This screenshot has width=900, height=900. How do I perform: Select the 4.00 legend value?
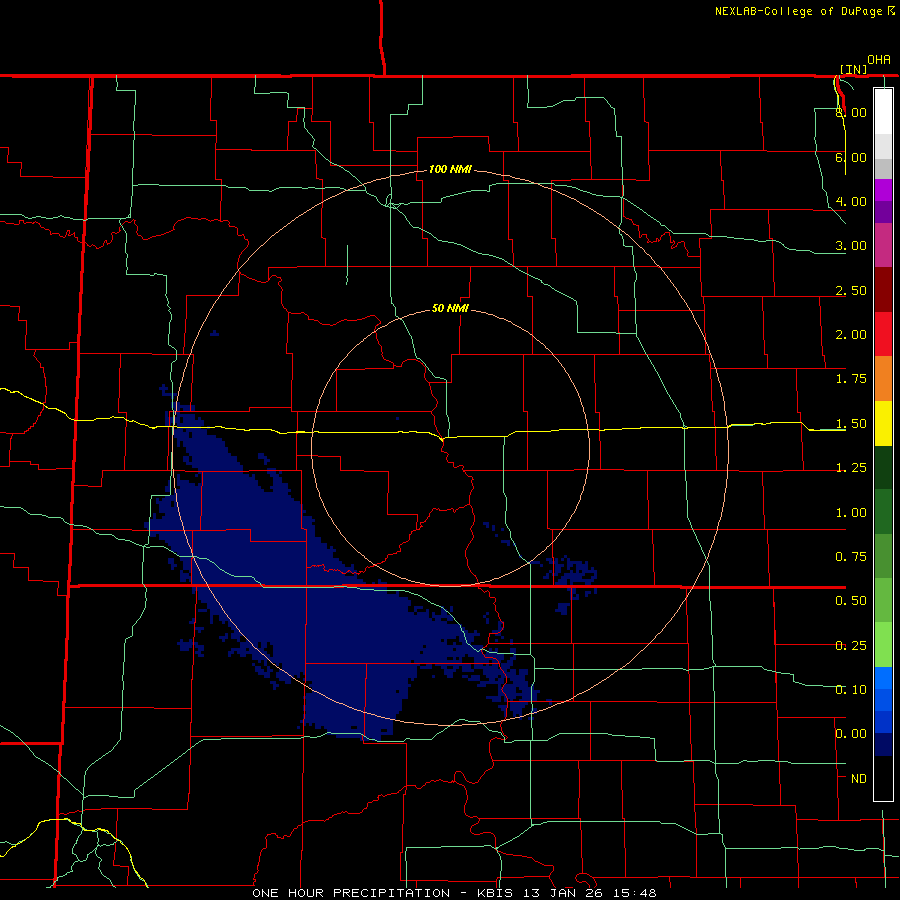pos(851,201)
